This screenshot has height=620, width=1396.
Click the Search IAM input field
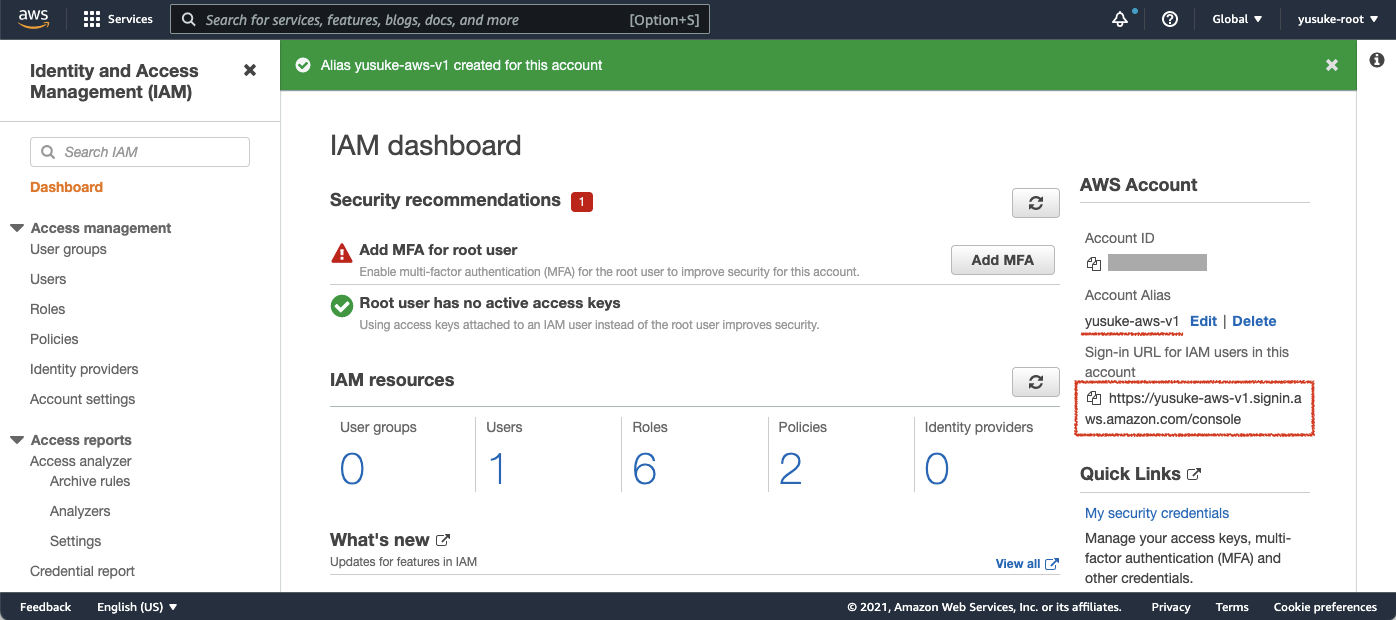click(x=140, y=152)
